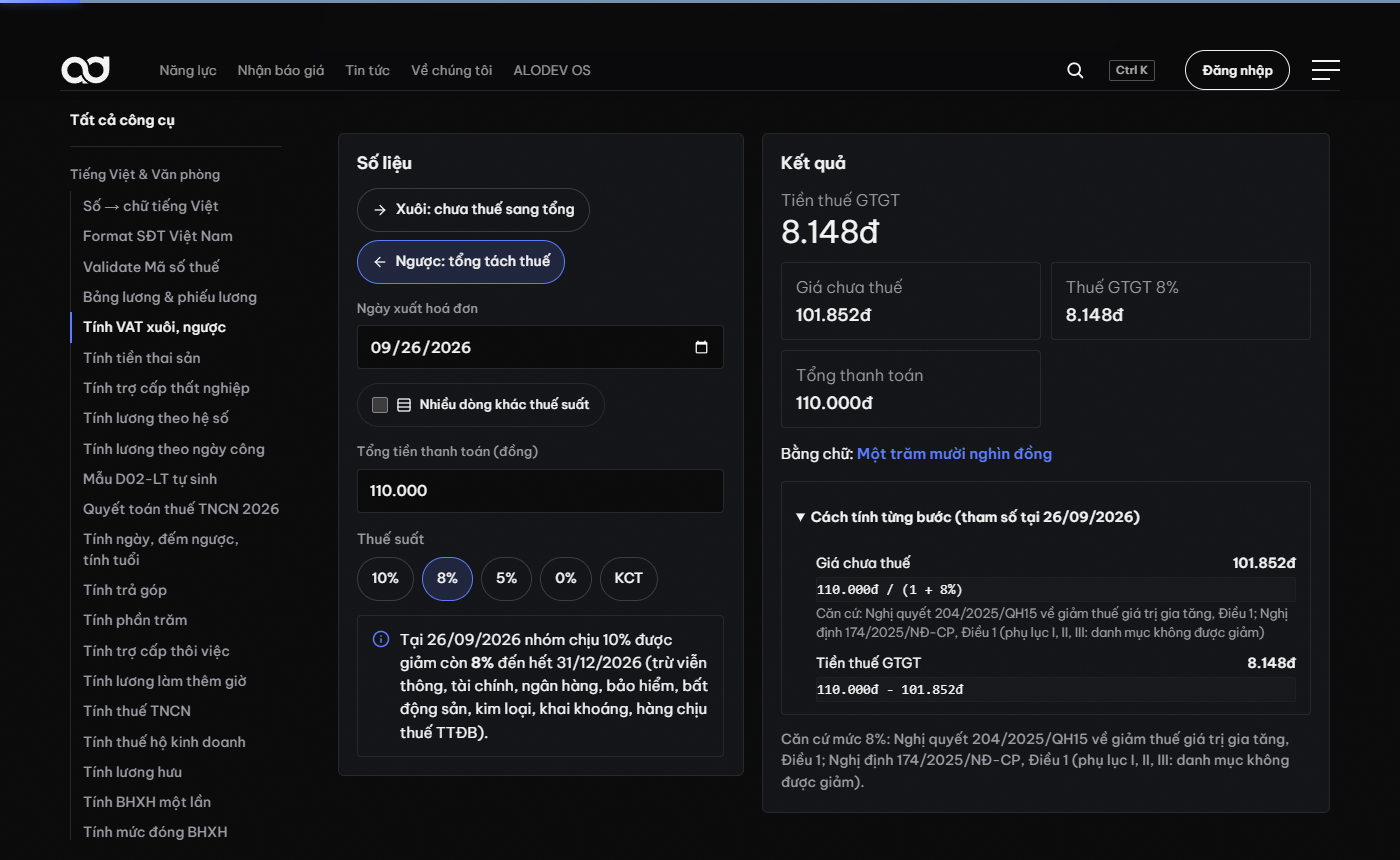Select the 8% tax rate
The image size is (1400, 860).
click(x=447, y=578)
